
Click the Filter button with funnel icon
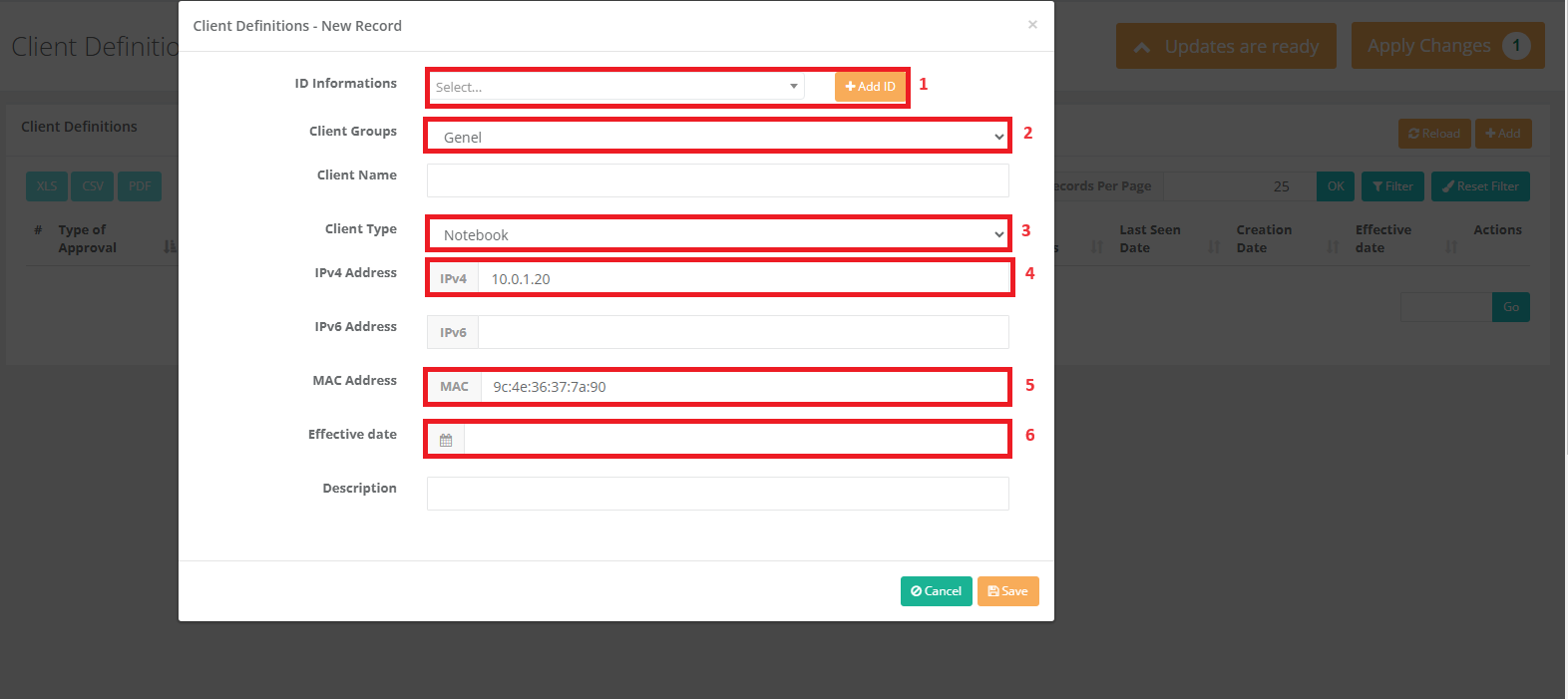[x=1392, y=186]
